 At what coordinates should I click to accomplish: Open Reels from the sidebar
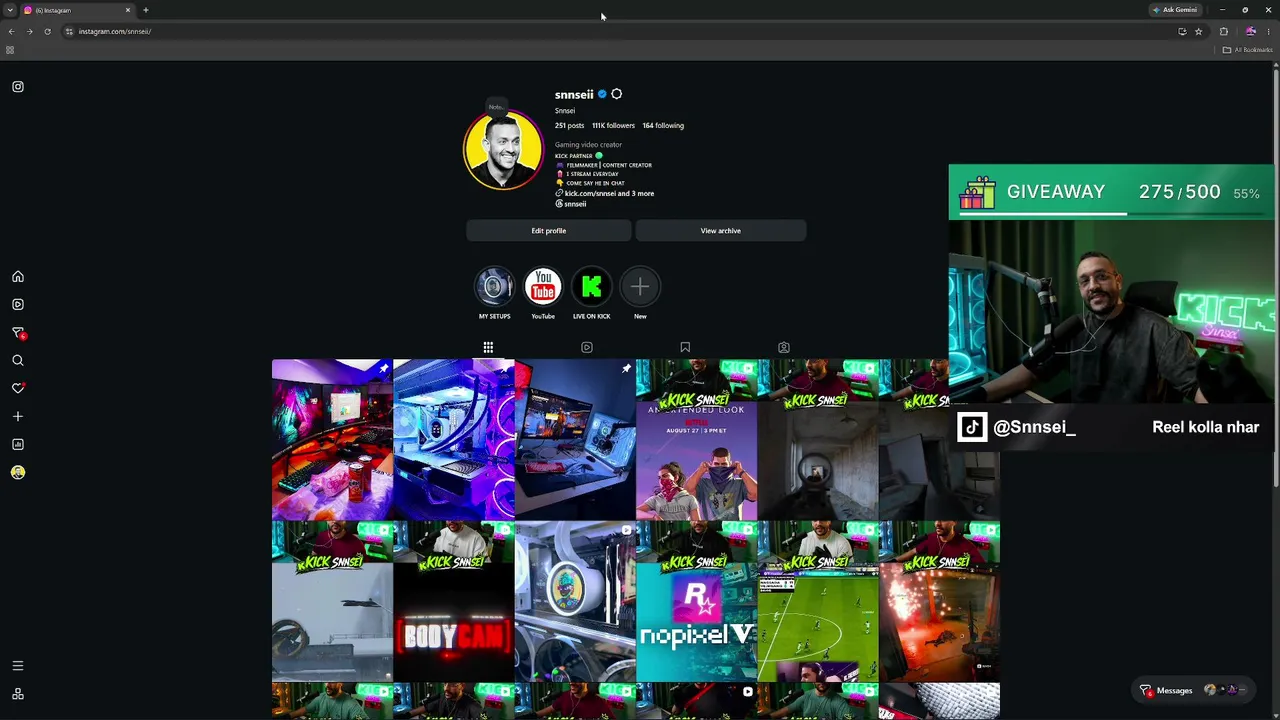(x=18, y=305)
